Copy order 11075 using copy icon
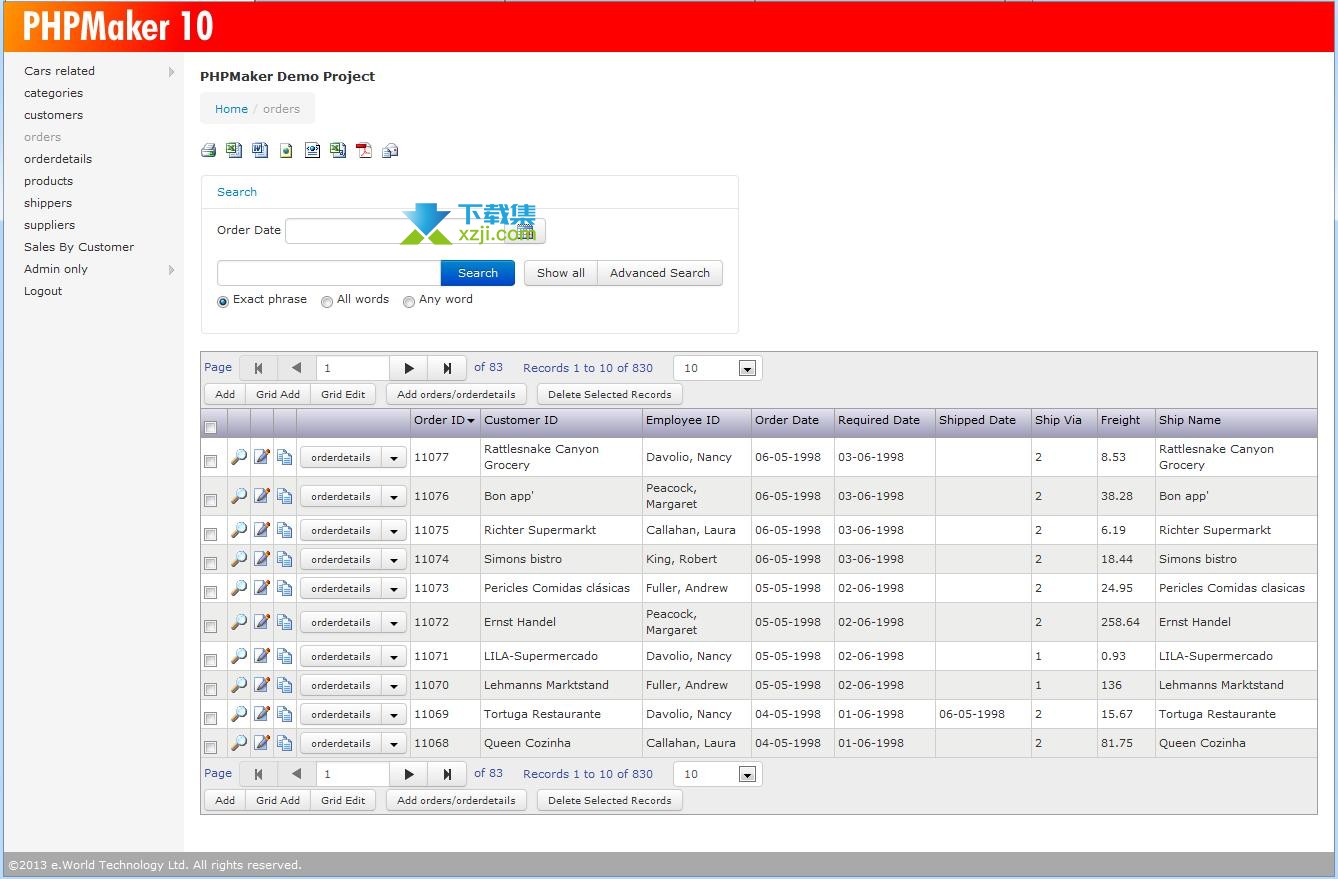The width and height of the screenshot is (1338, 879). 285,530
